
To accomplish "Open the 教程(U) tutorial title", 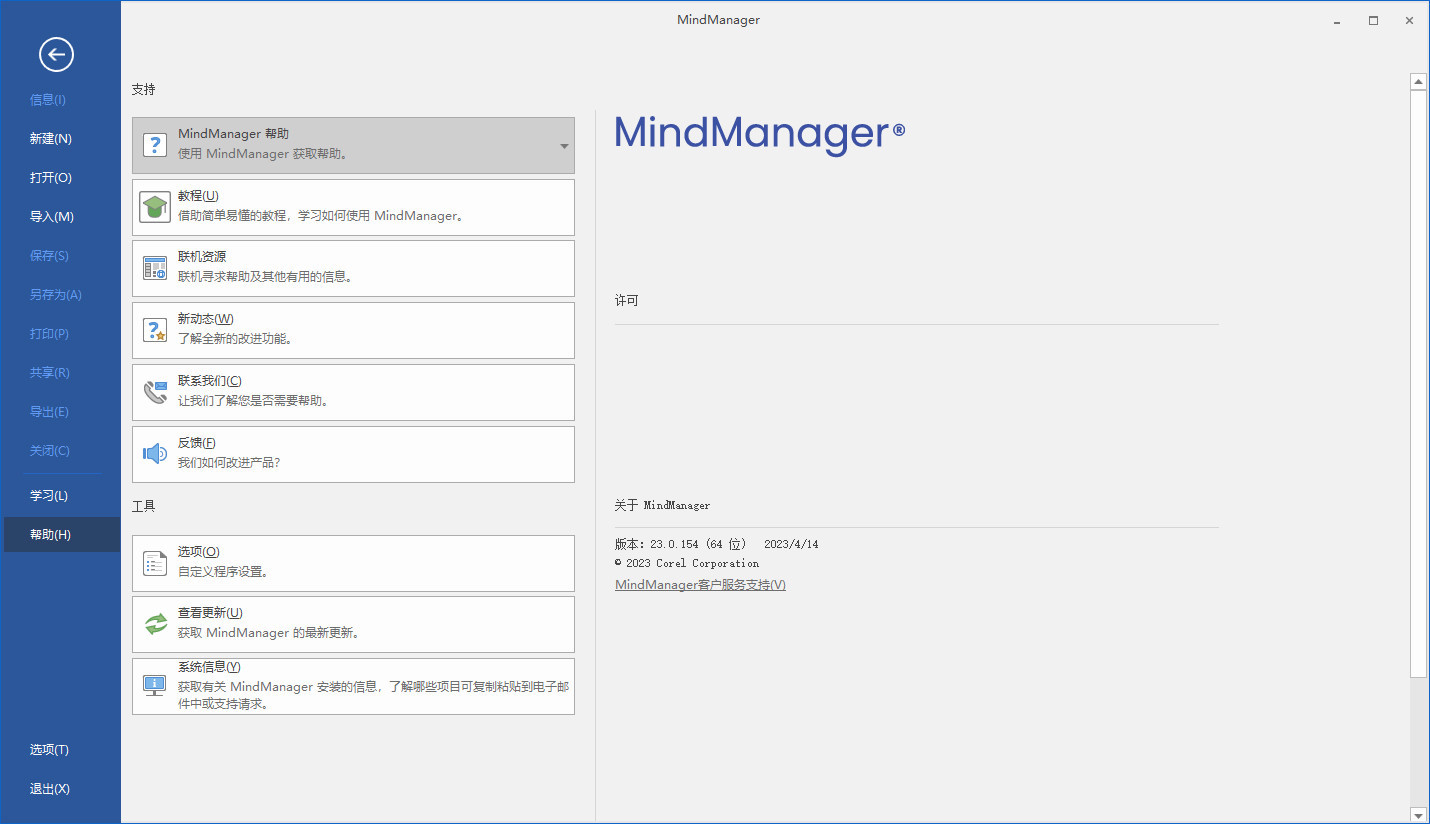I will click(x=198, y=196).
